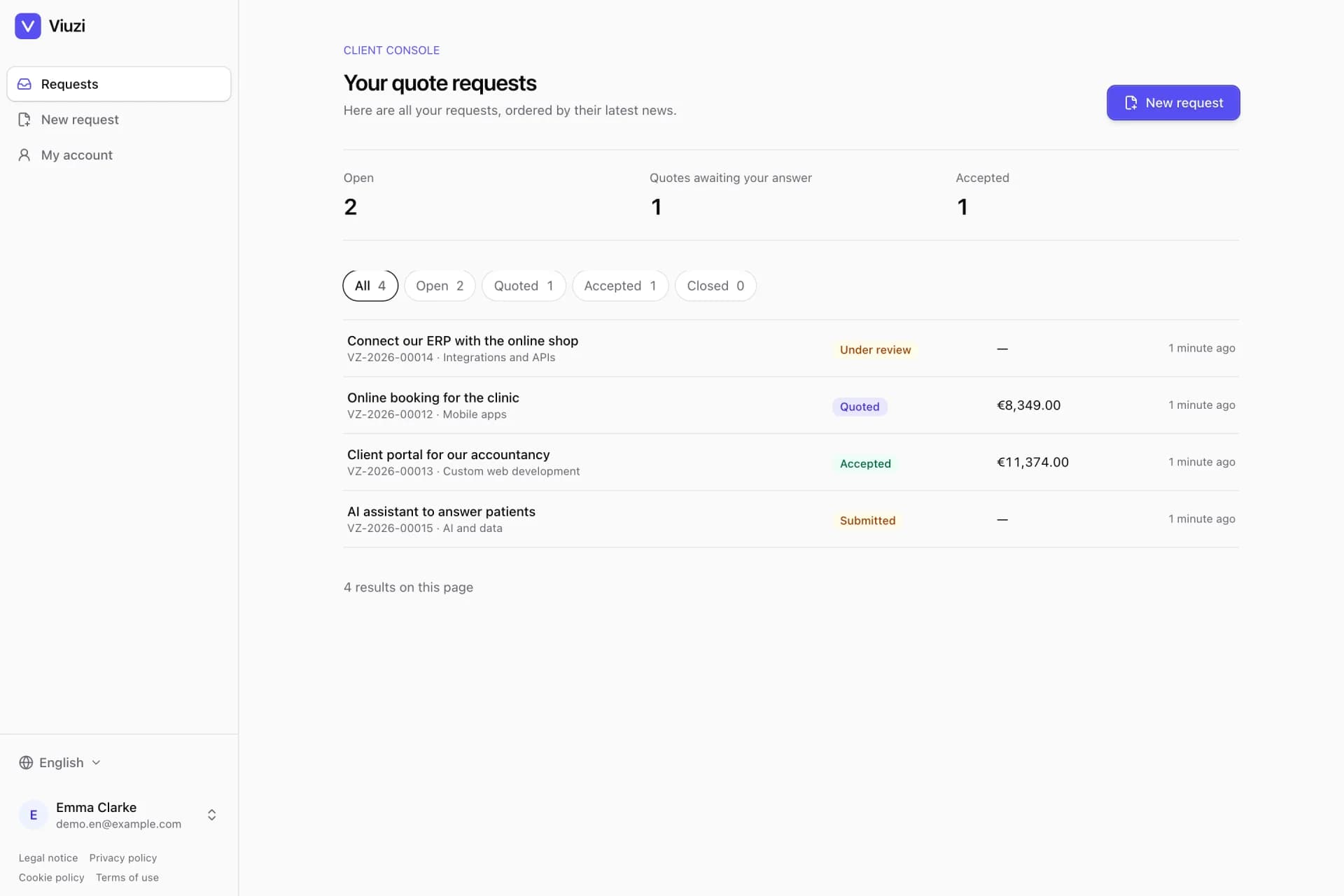
Task: Click the Requests inbox icon in sidebar
Action: [24, 84]
